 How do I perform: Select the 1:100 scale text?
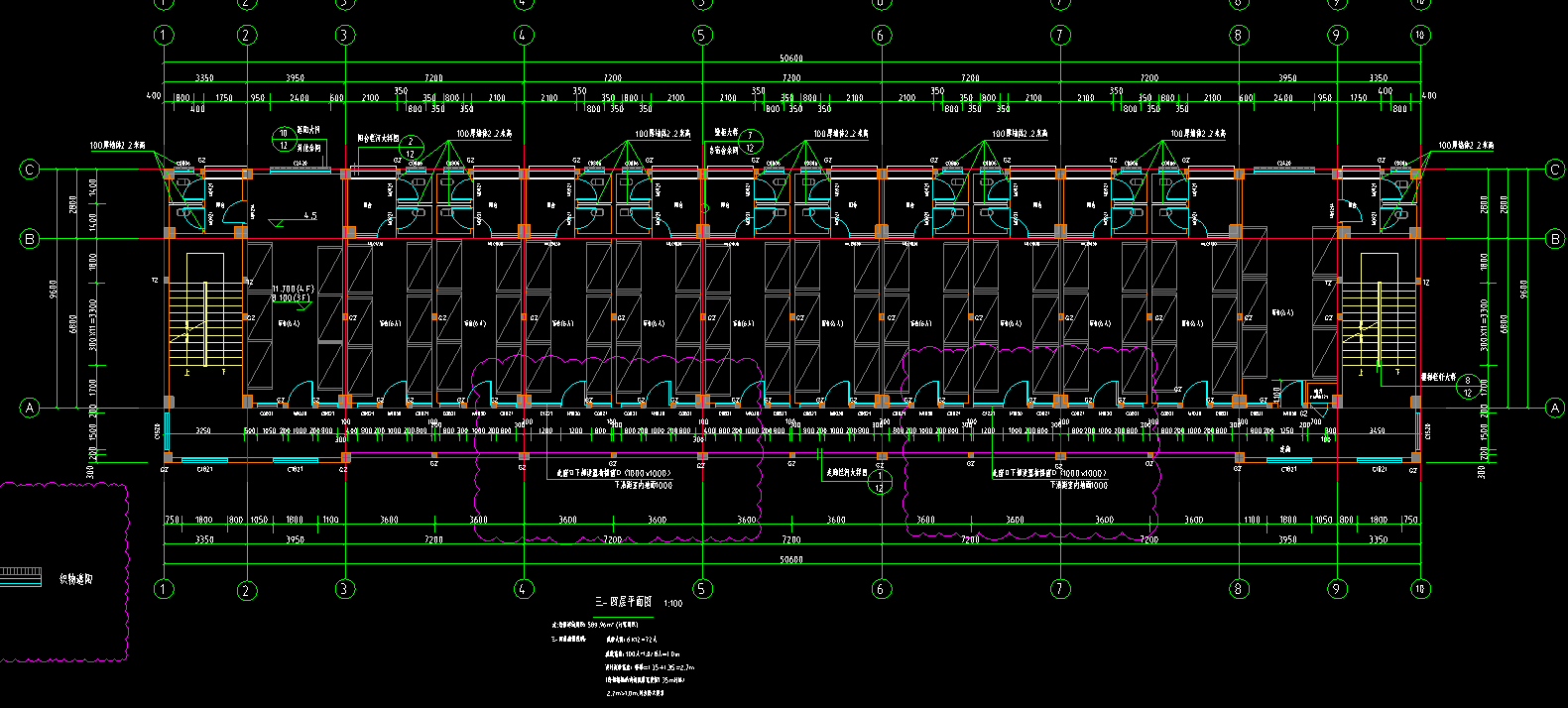click(x=672, y=603)
